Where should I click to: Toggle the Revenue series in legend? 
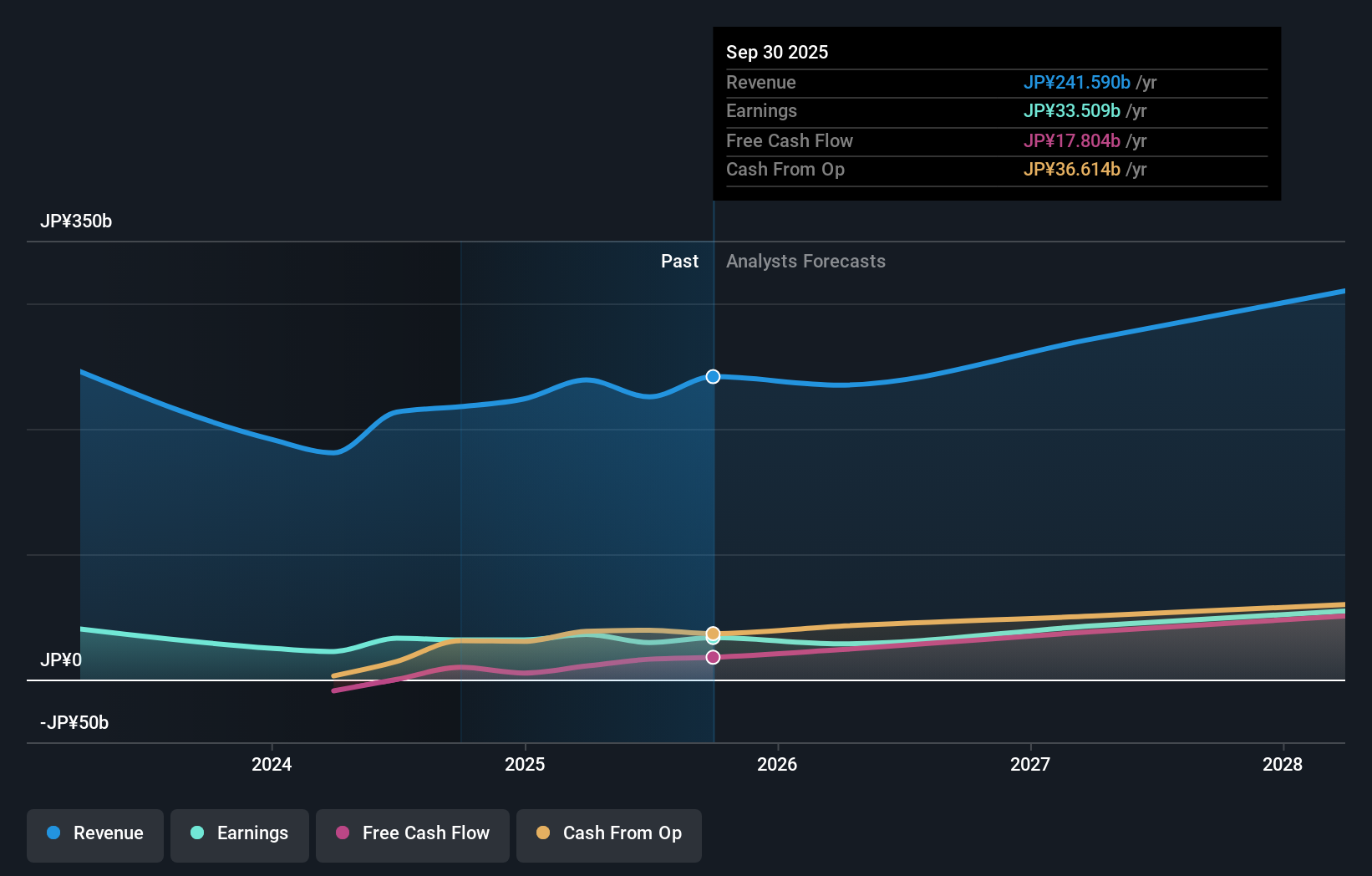tap(94, 833)
